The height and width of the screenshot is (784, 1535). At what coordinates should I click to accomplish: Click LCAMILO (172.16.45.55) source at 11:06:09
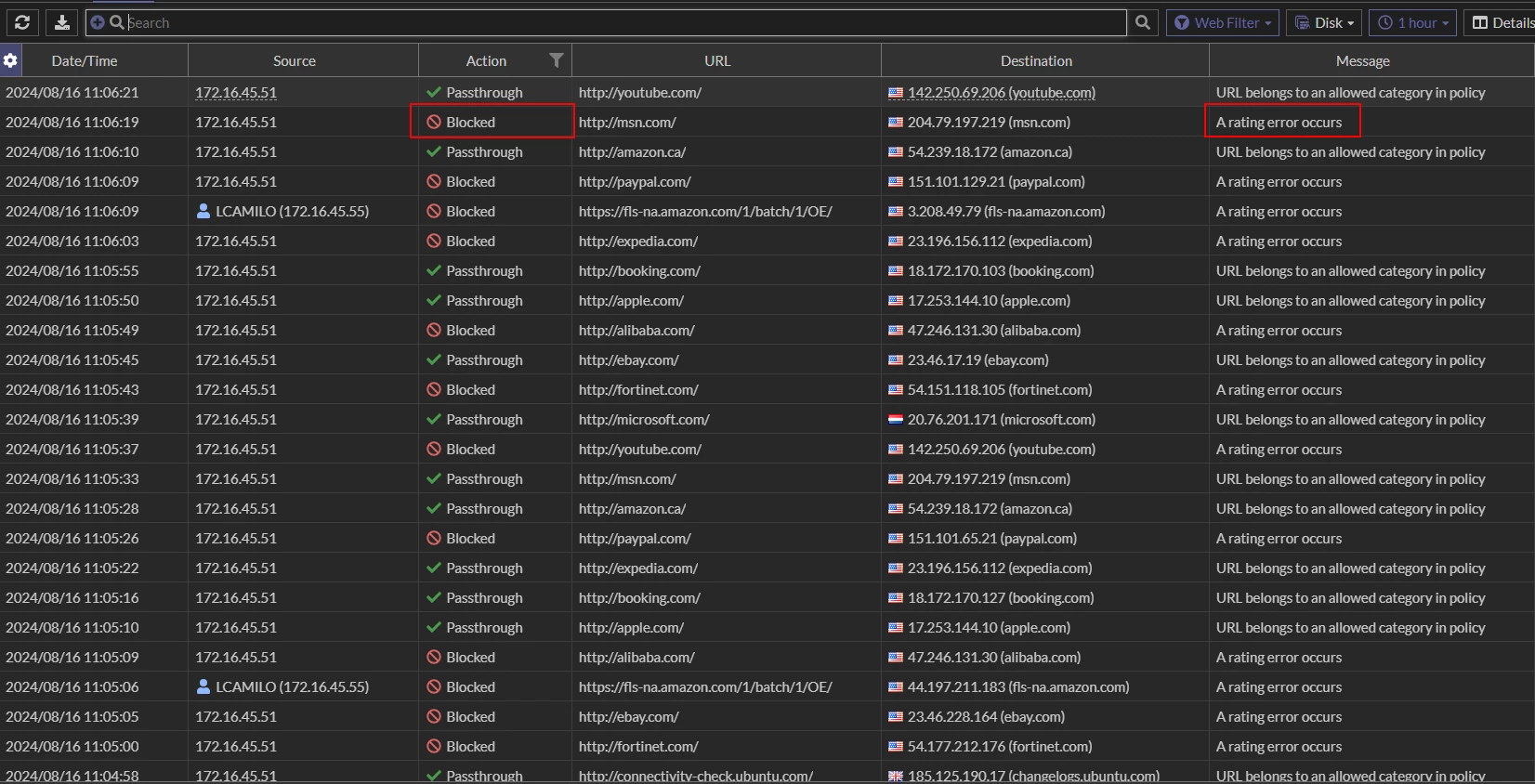[293, 211]
